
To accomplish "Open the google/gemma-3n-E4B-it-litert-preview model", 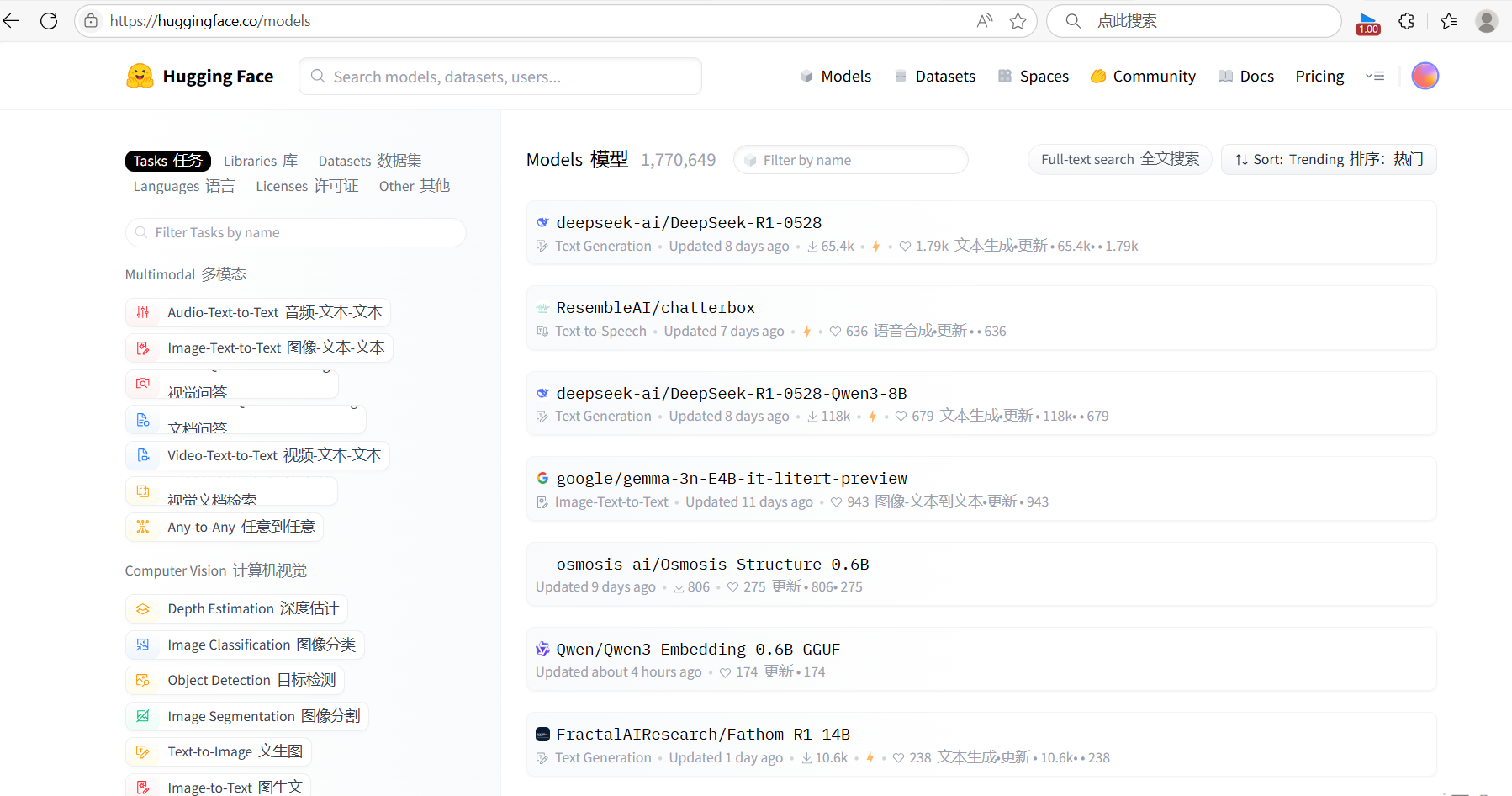I will pyautogui.click(x=981, y=489).
